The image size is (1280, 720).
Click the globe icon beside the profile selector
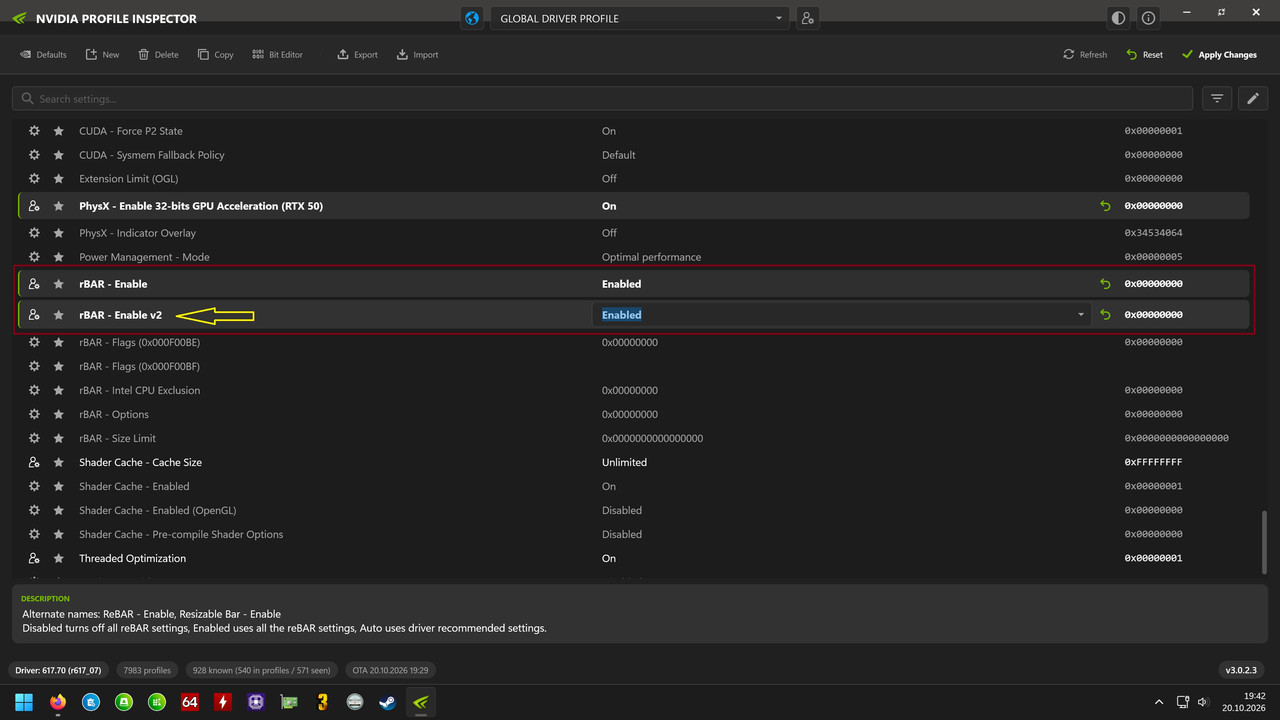click(473, 18)
